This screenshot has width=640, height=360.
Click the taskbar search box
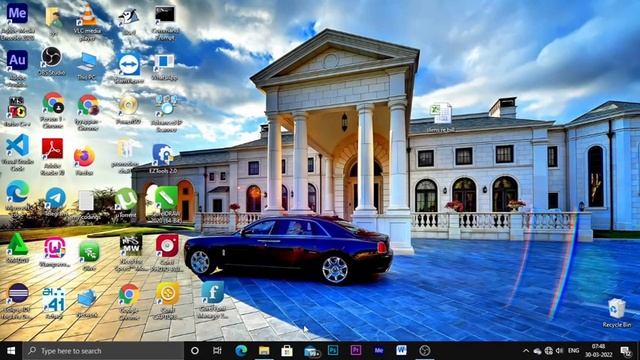tap(103, 351)
